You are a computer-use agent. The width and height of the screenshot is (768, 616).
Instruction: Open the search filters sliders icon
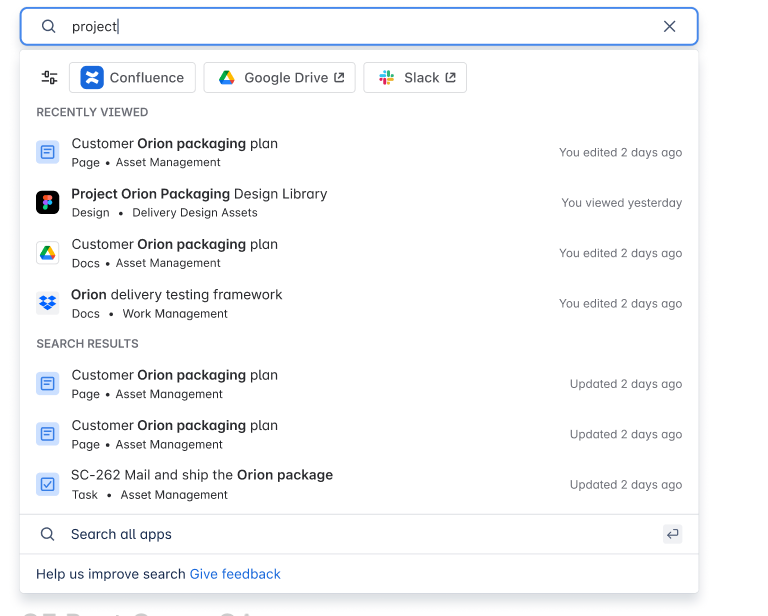pos(49,77)
